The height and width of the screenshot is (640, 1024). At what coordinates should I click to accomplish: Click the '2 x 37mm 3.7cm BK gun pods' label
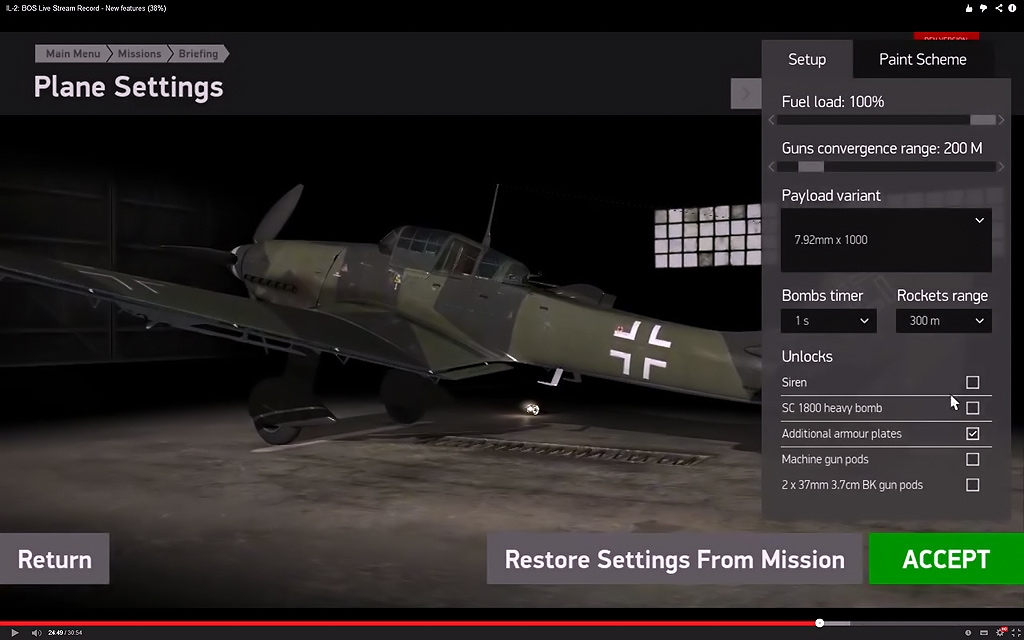[x=852, y=485]
